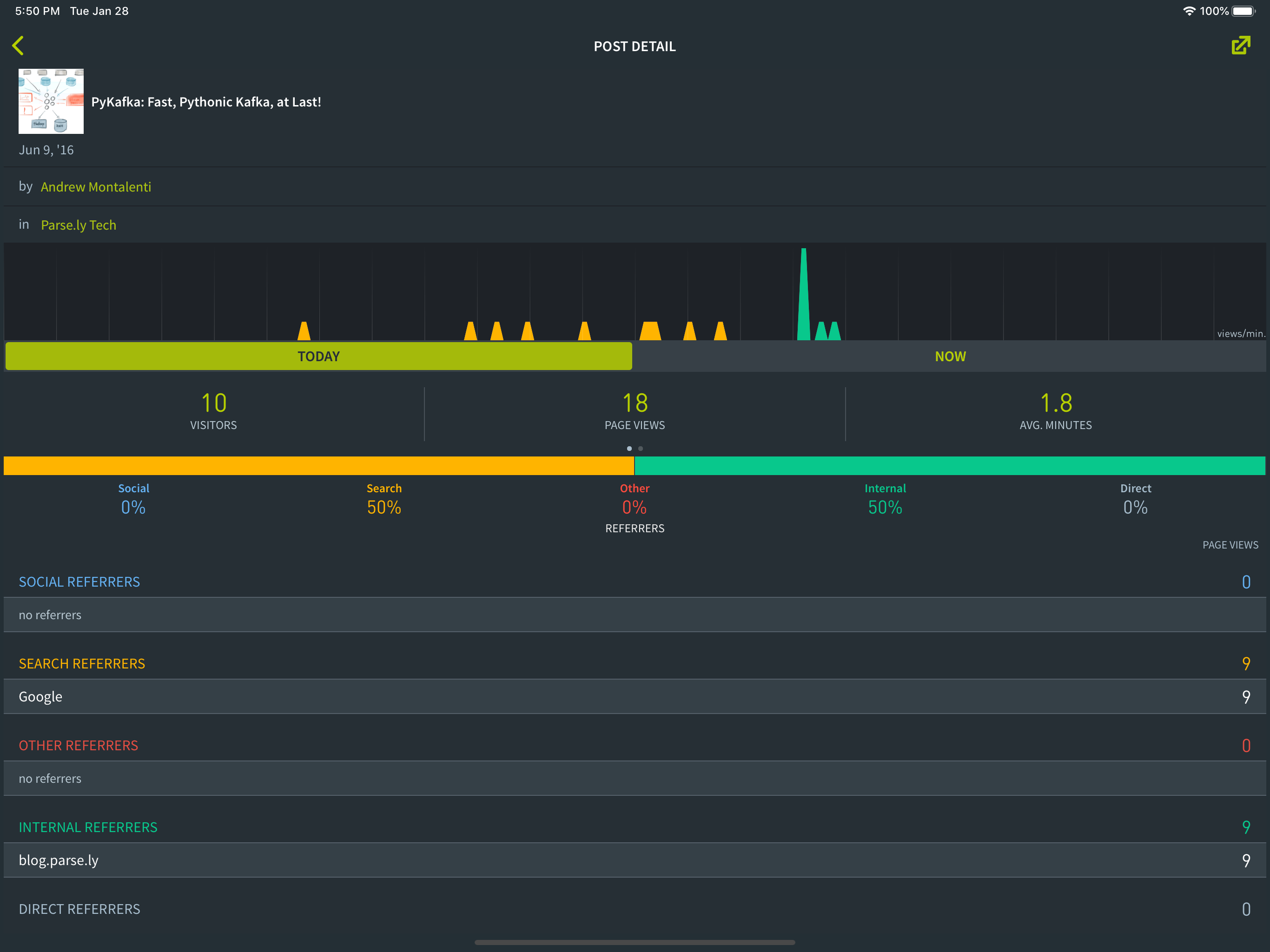Image resolution: width=1270 pixels, height=952 pixels.
Task: Select the SOCIAL REFERRERS heading
Action: tap(79, 582)
